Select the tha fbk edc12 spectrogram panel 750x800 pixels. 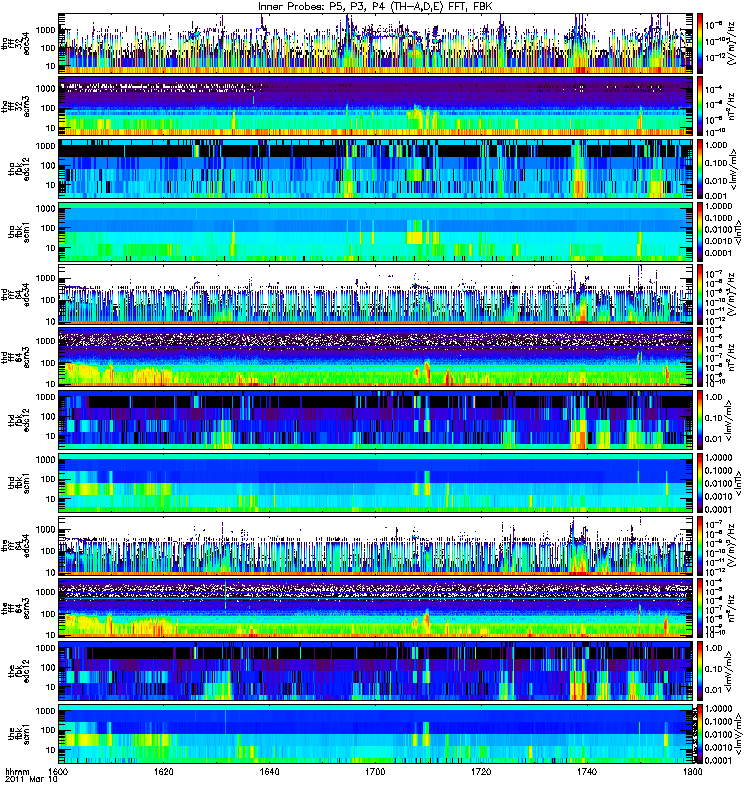pyautogui.click(x=376, y=169)
